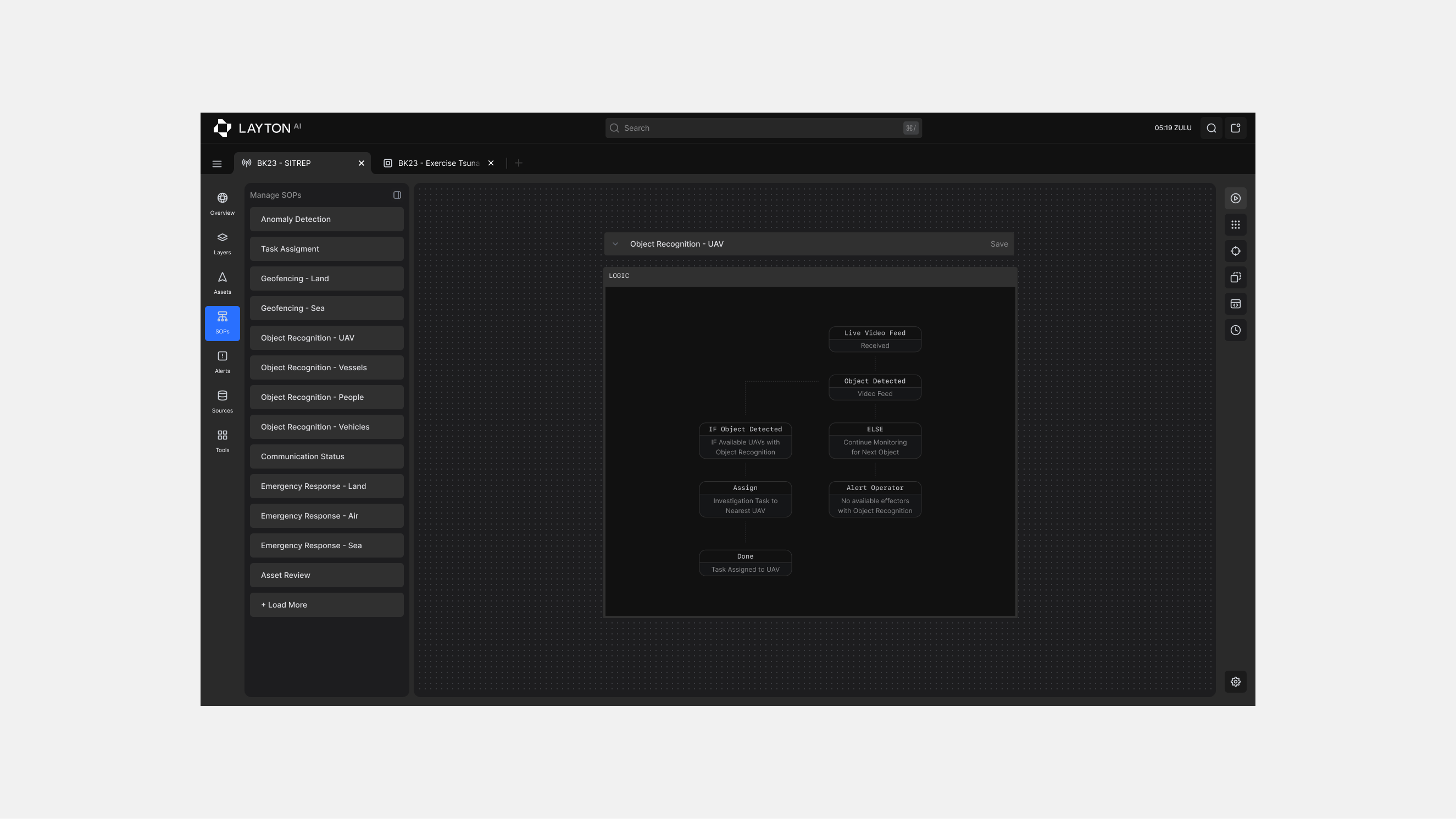Select Anomaly Detection SOP
The height and width of the screenshot is (819, 1456).
[327, 219]
